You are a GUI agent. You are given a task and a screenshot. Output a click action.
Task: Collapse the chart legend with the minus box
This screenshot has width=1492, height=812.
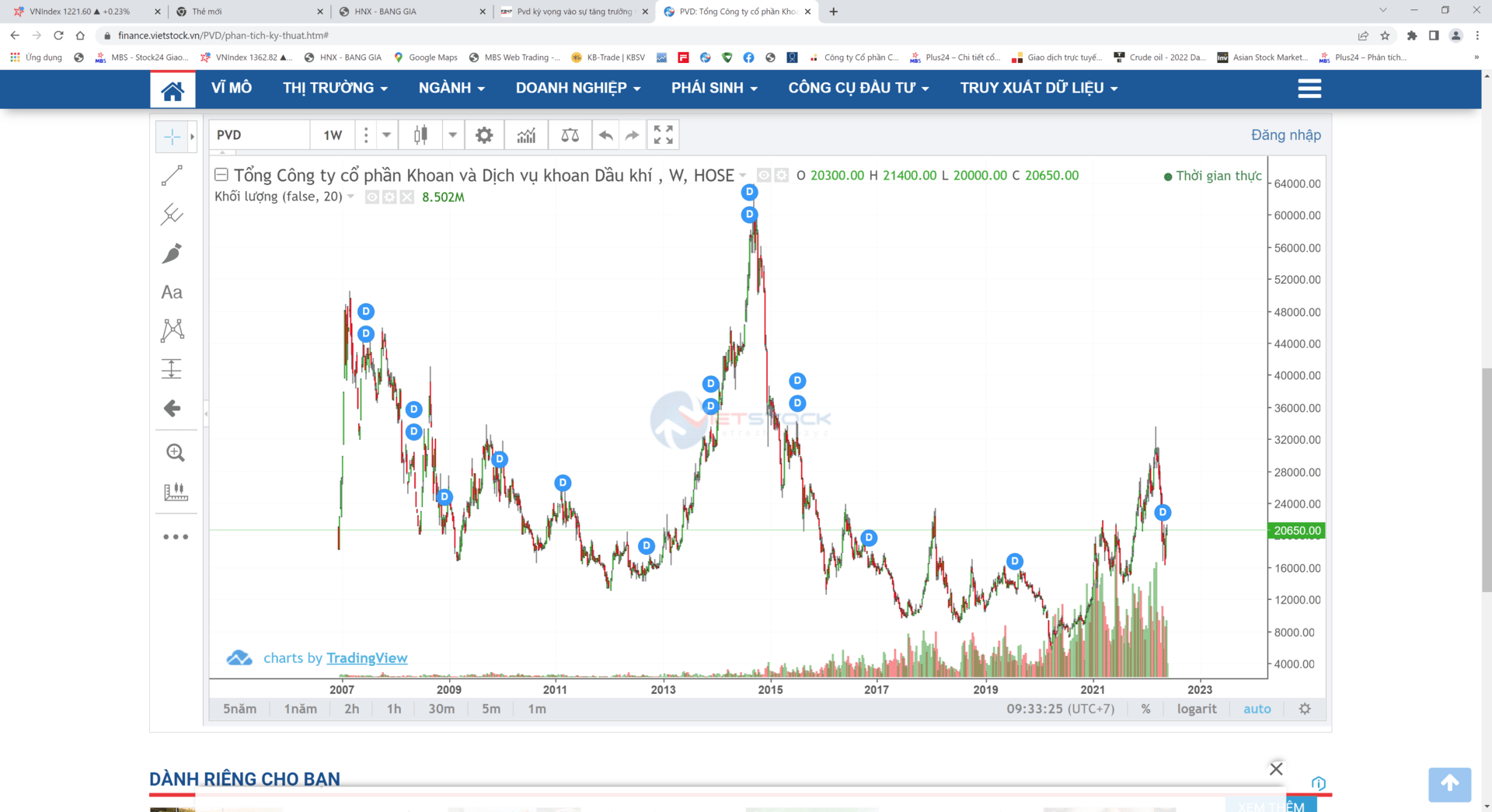pos(221,175)
